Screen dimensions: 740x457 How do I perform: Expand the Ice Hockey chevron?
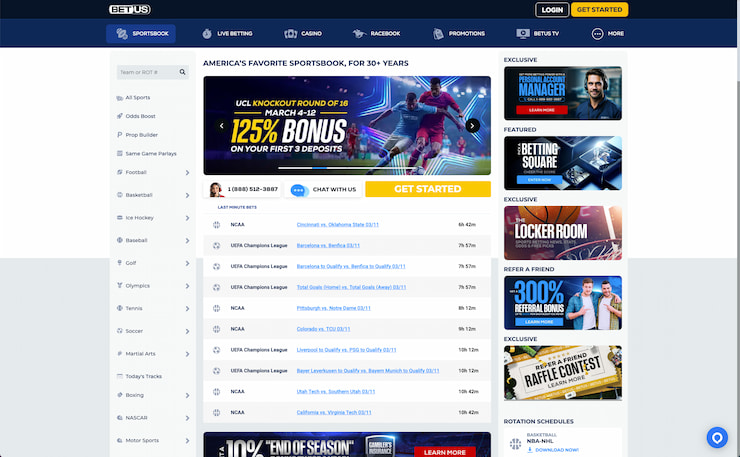point(187,218)
